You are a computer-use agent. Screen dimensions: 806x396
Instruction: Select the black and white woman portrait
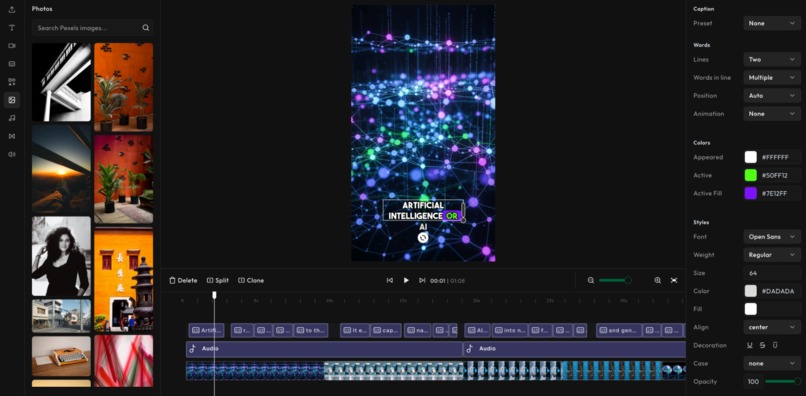pyautogui.click(x=61, y=256)
